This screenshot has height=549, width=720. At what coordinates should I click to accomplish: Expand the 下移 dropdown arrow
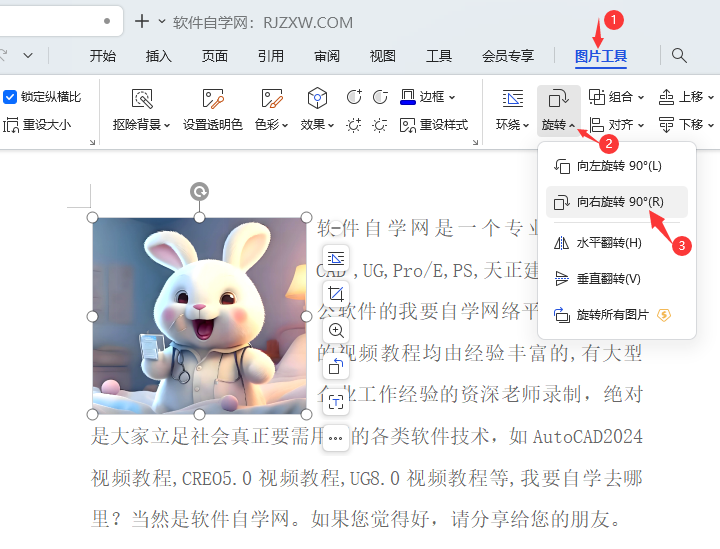[x=710, y=125]
